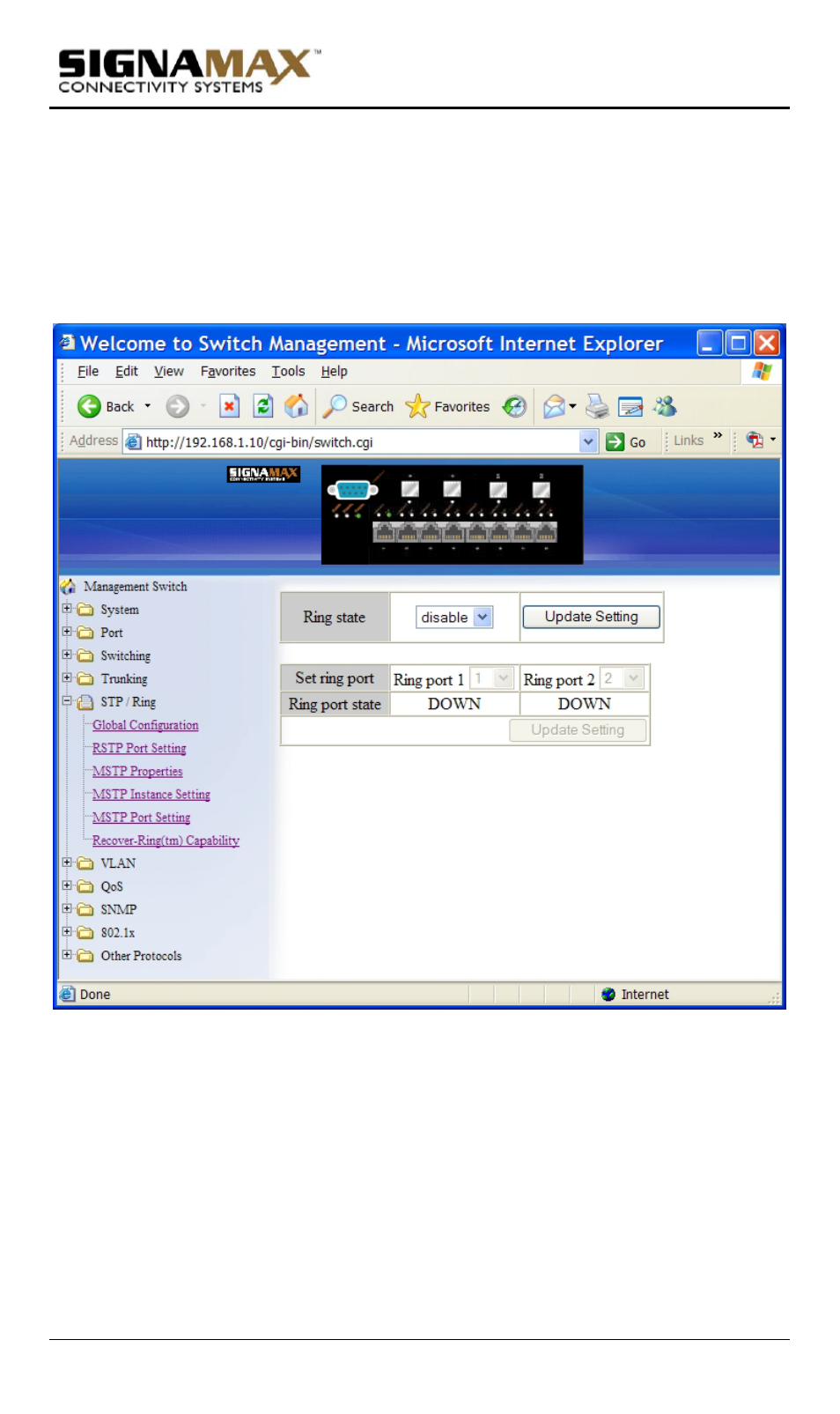Click the Print icon
Image resolution: width=840 pixels, height=1414 pixels.
coord(598,406)
